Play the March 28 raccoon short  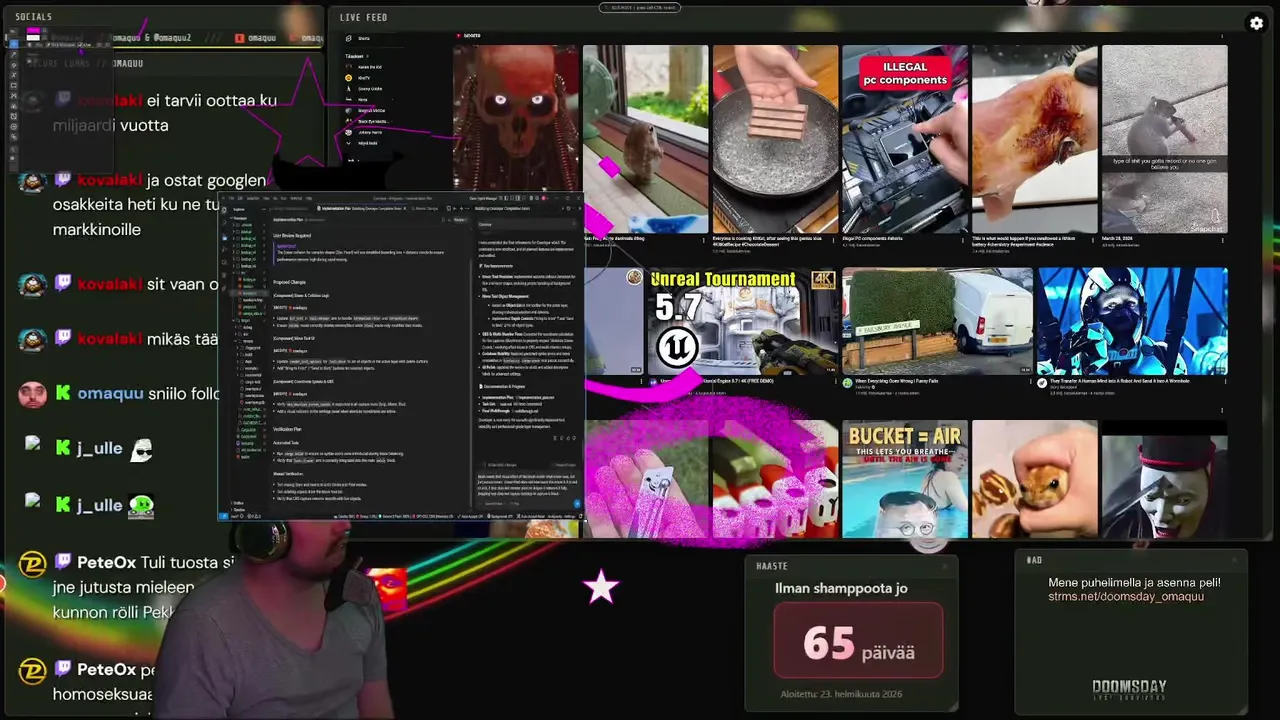point(1164,140)
